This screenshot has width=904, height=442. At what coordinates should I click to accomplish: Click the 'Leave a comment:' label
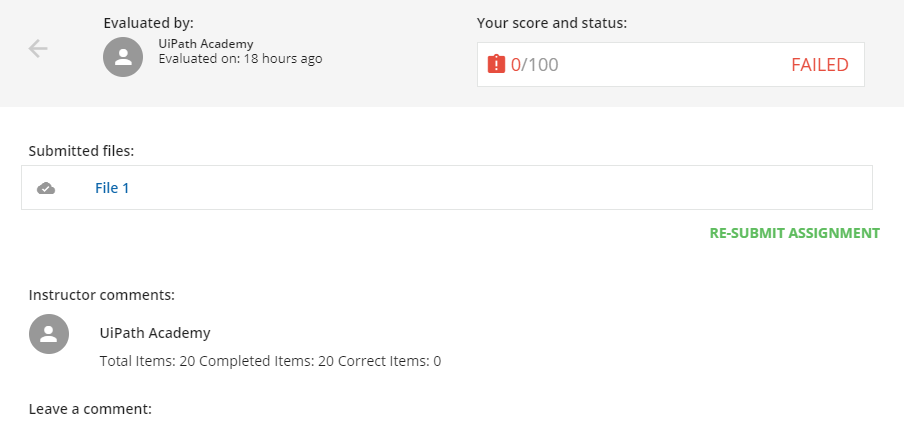90,409
